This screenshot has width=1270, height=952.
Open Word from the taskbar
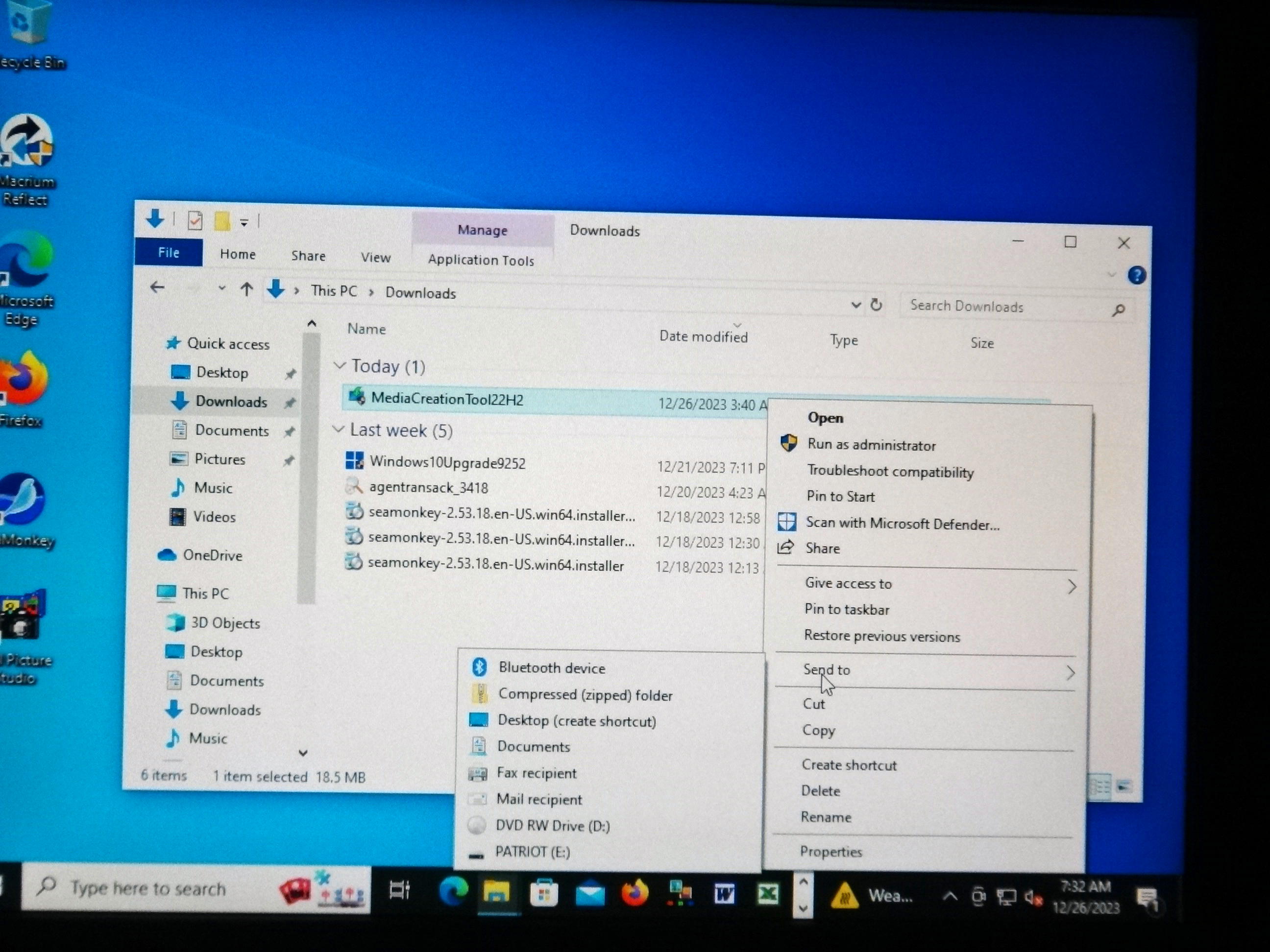[725, 893]
